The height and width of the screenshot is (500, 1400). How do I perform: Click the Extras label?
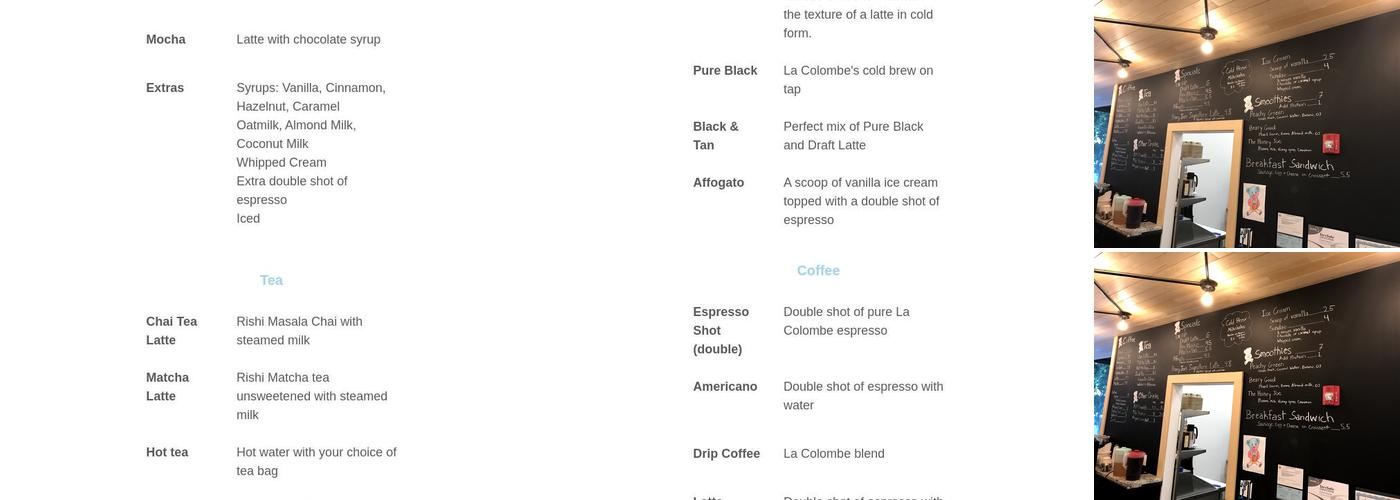point(165,88)
